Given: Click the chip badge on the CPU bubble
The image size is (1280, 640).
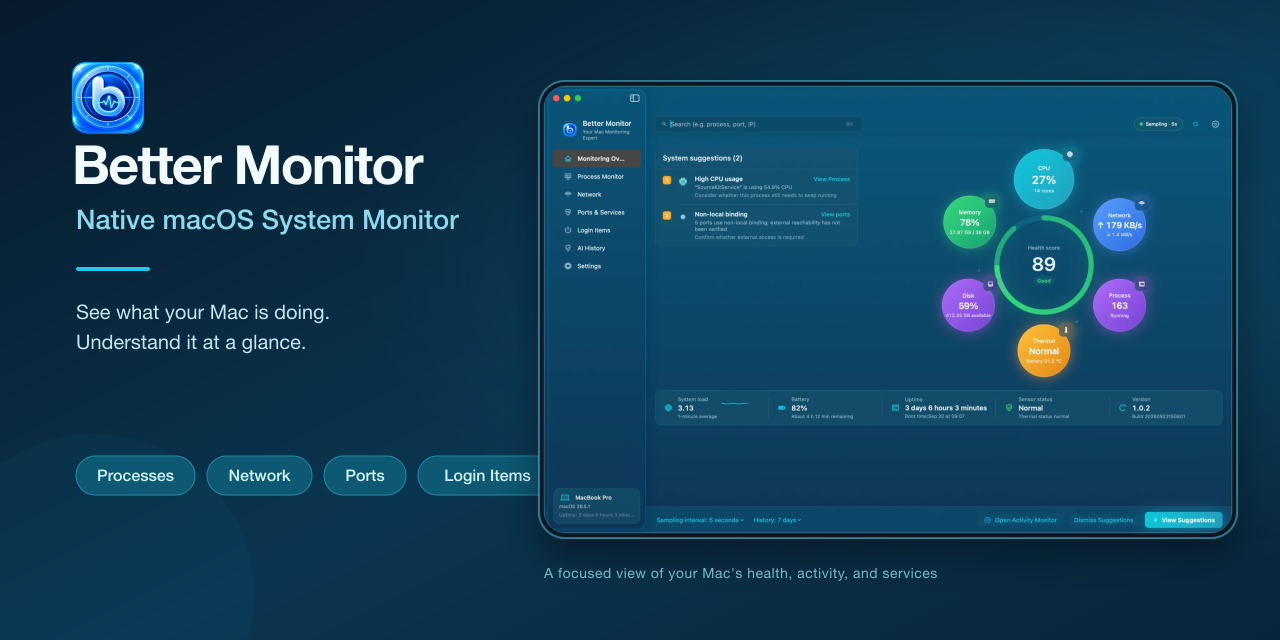Looking at the screenshot, I should tap(1069, 154).
